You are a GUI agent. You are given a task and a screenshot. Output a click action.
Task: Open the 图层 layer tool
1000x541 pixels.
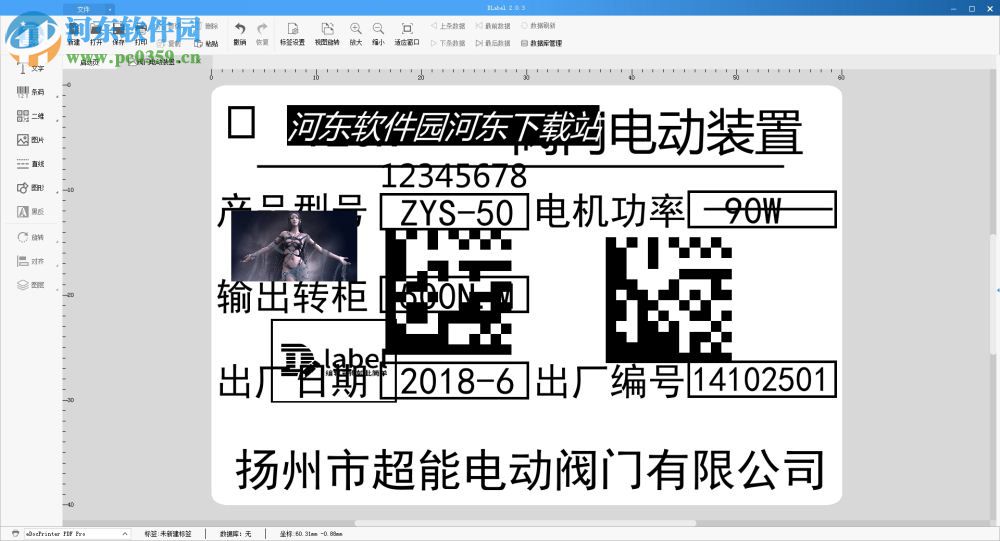point(31,285)
